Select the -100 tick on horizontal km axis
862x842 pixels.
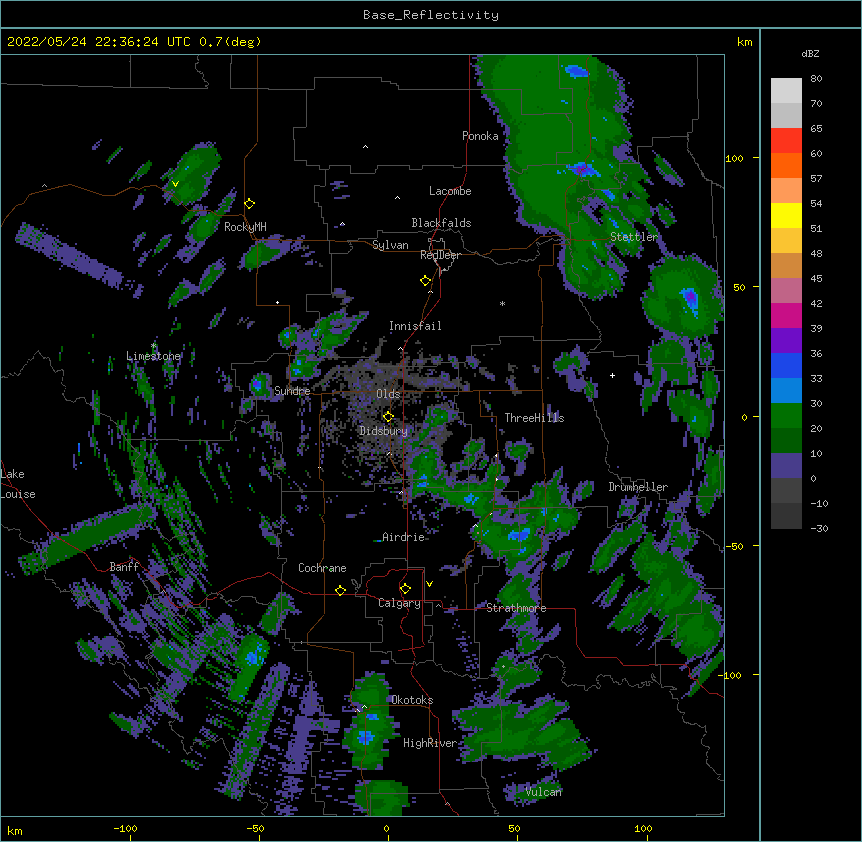click(x=125, y=828)
